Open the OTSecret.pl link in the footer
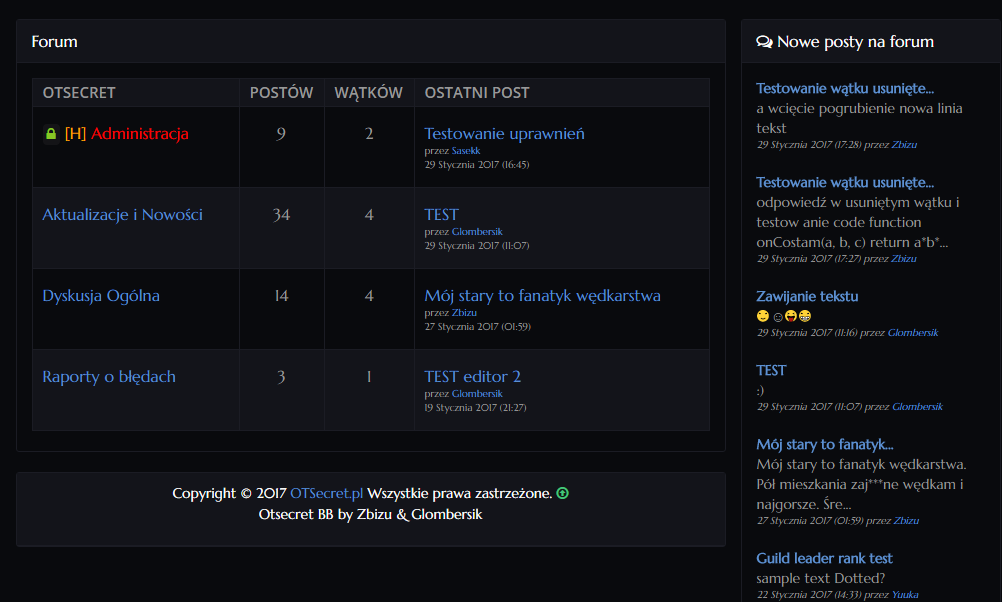The image size is (1002, 602). pyautogui.click(x=326, y=494)
